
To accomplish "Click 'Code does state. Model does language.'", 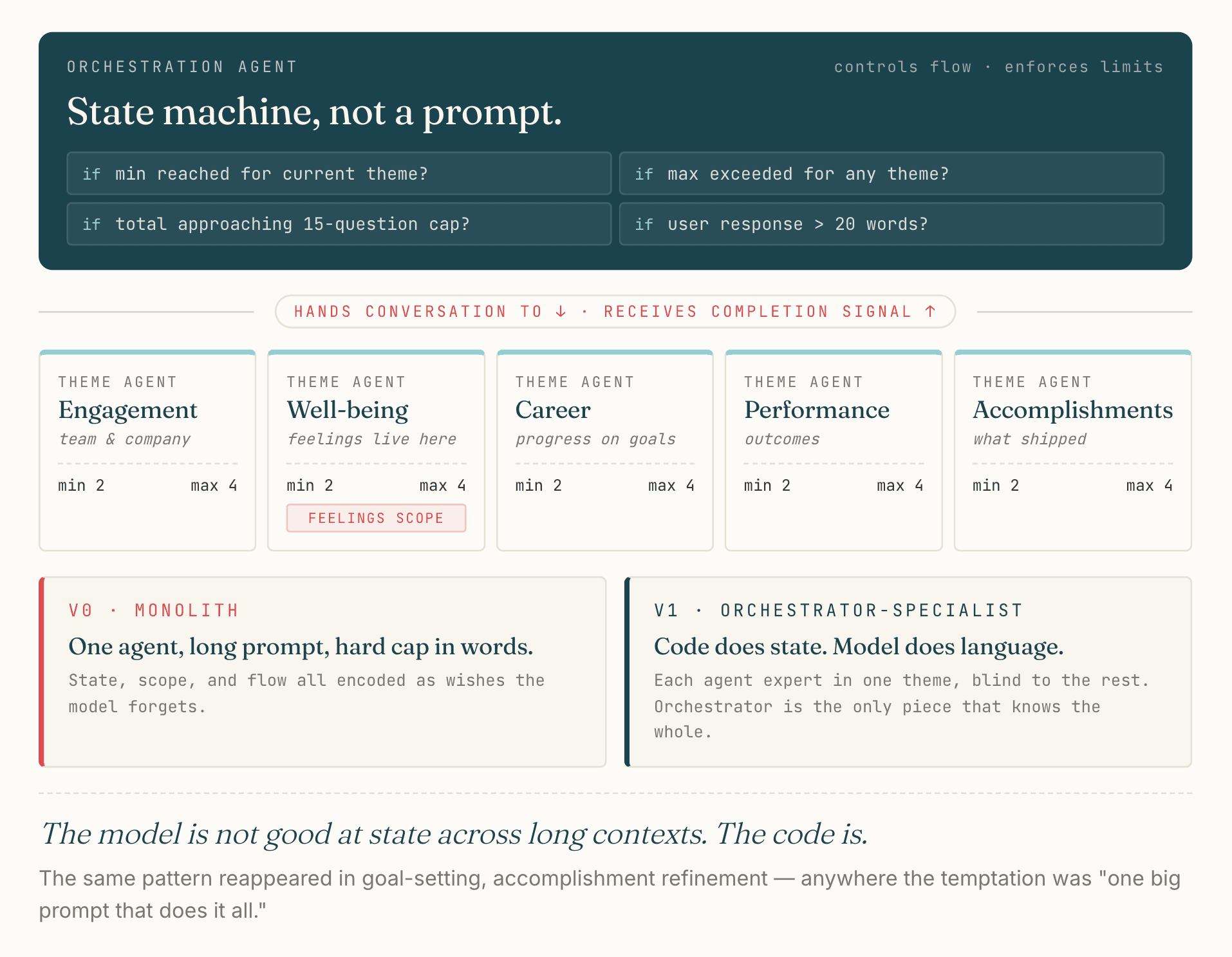I will coord(859,647).
